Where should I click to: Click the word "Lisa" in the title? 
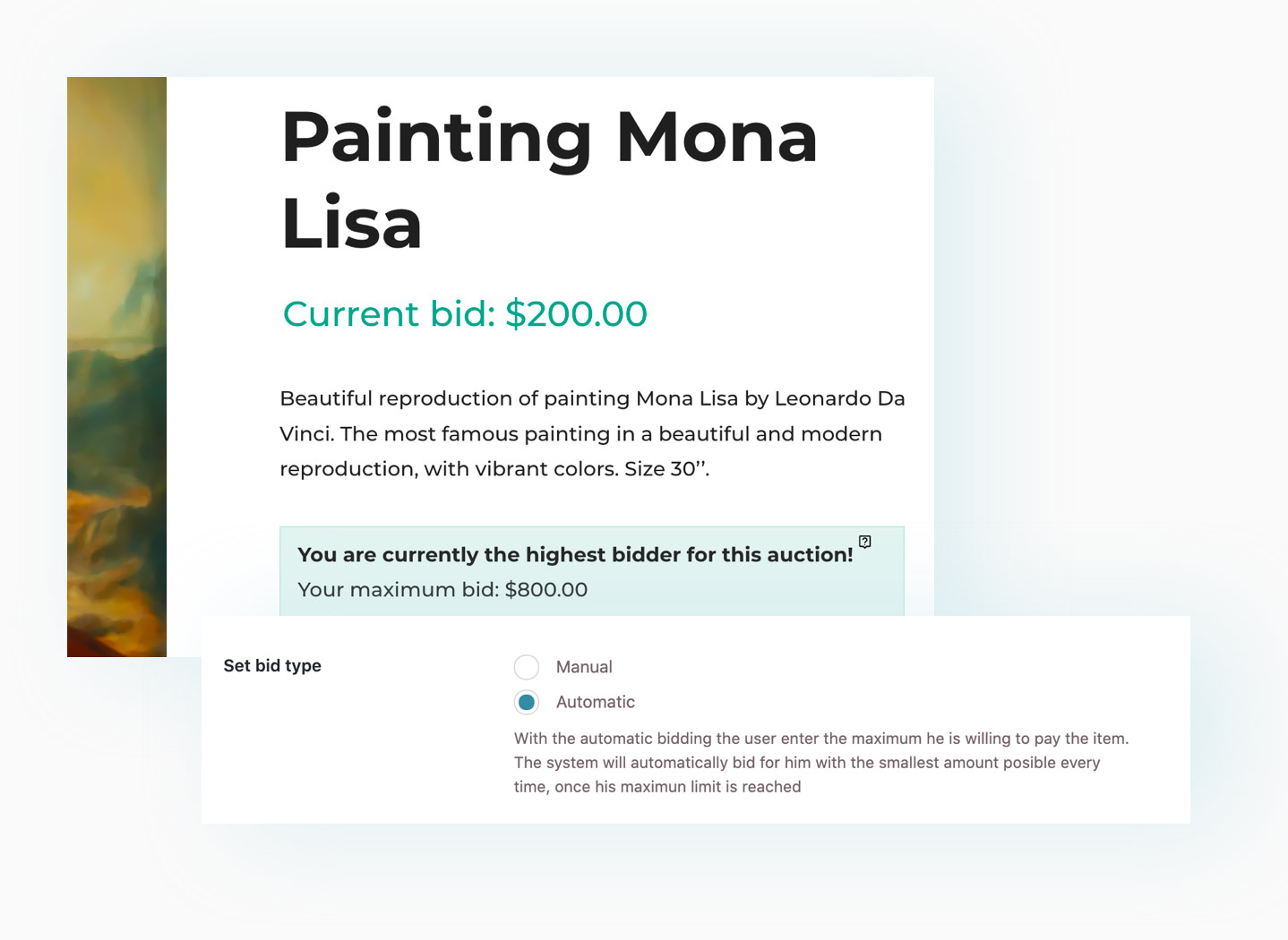[x=352, y=224]
